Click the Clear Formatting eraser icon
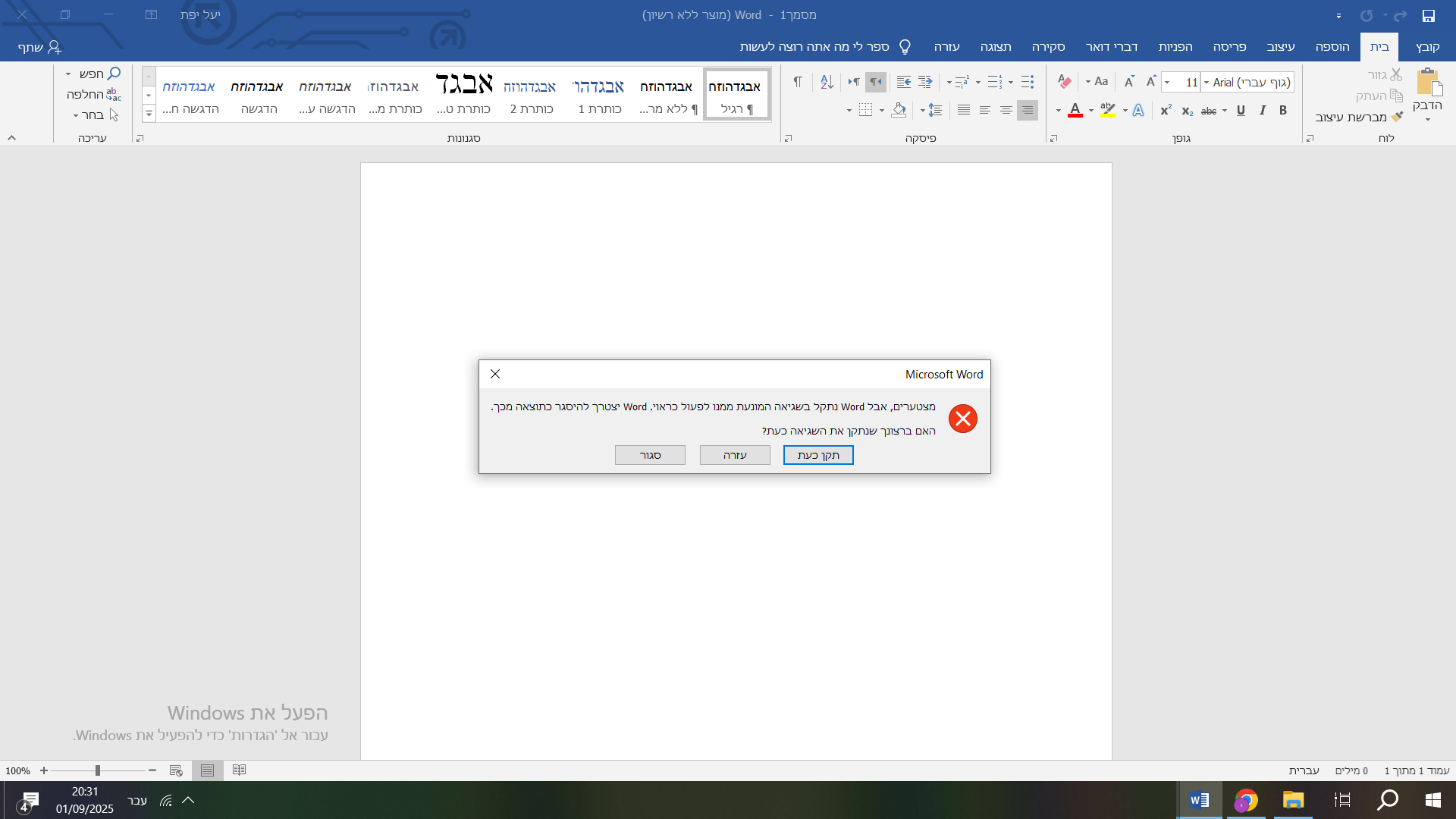The height and width of the screenshot is (819, 1456). click(1065, 82)
